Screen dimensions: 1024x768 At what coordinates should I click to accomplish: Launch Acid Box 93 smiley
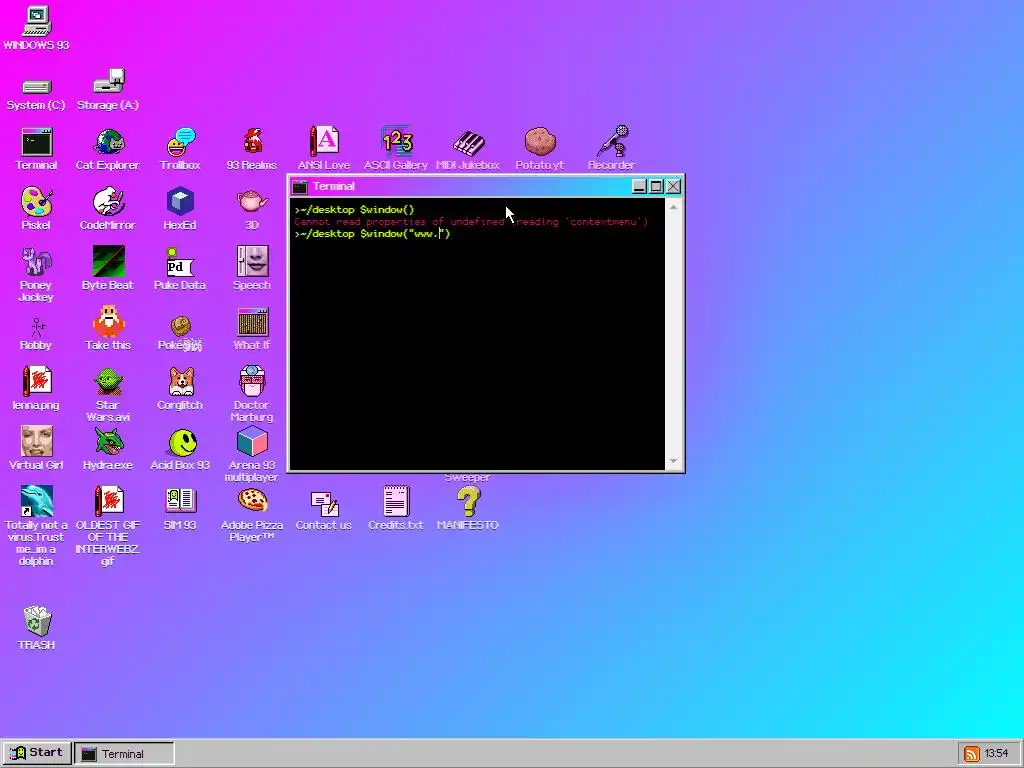point(180,449)
